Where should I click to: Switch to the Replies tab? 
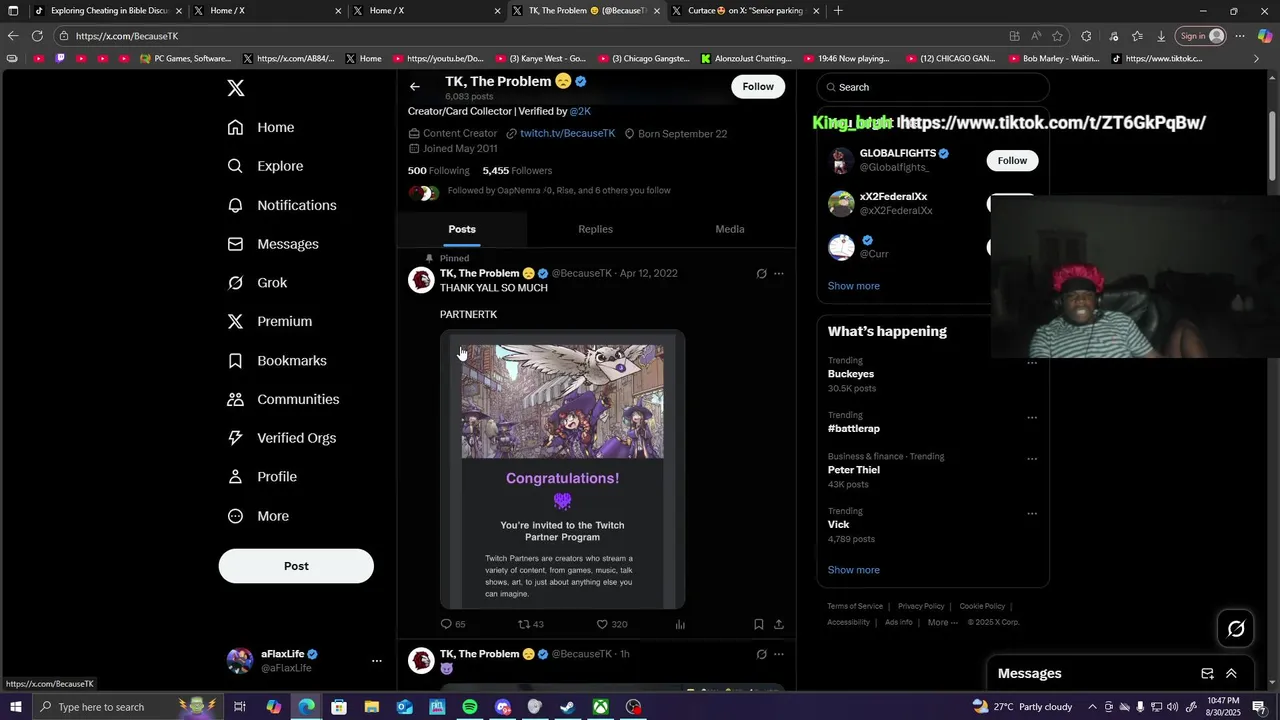[x=595, y=229]
